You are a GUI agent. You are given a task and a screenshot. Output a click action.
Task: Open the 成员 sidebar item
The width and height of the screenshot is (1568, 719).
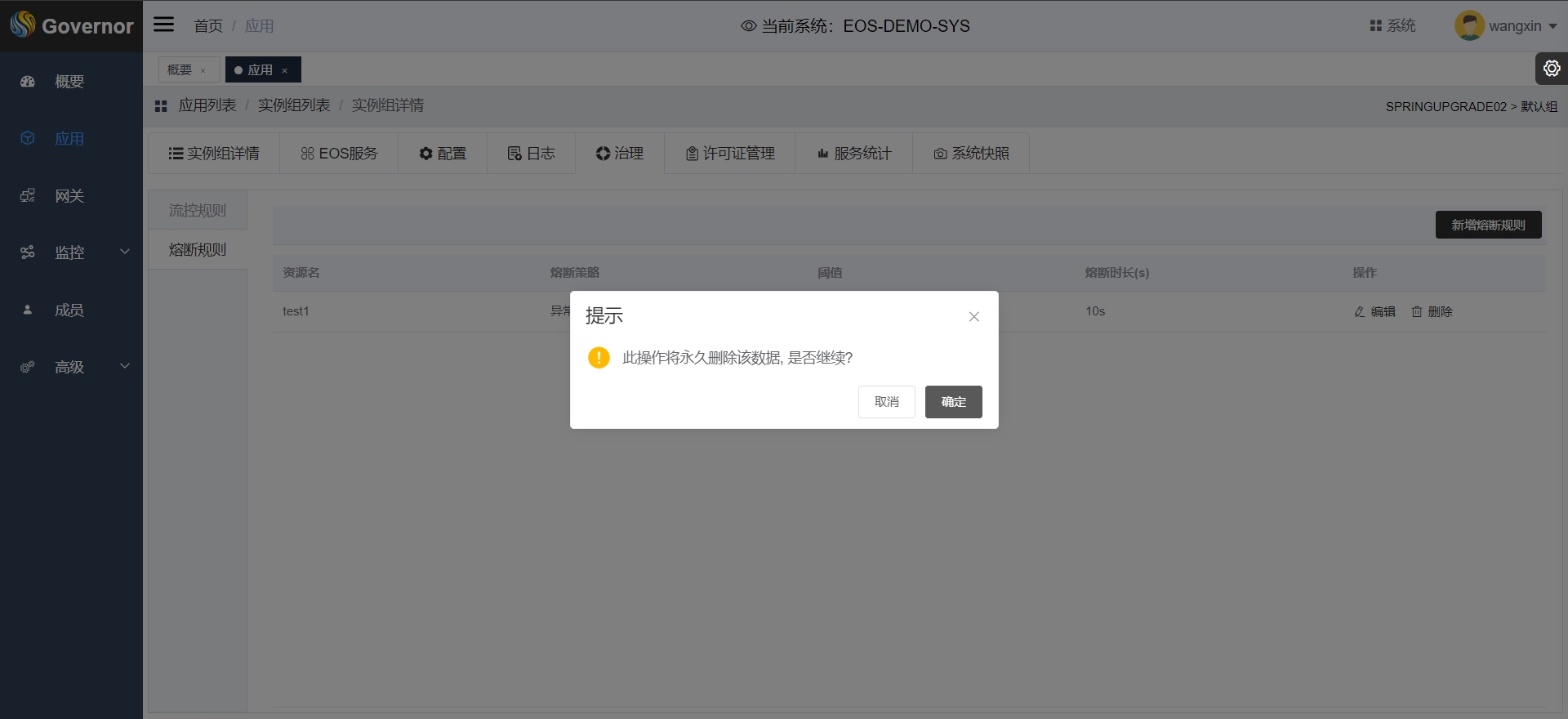tap(69, 310)
